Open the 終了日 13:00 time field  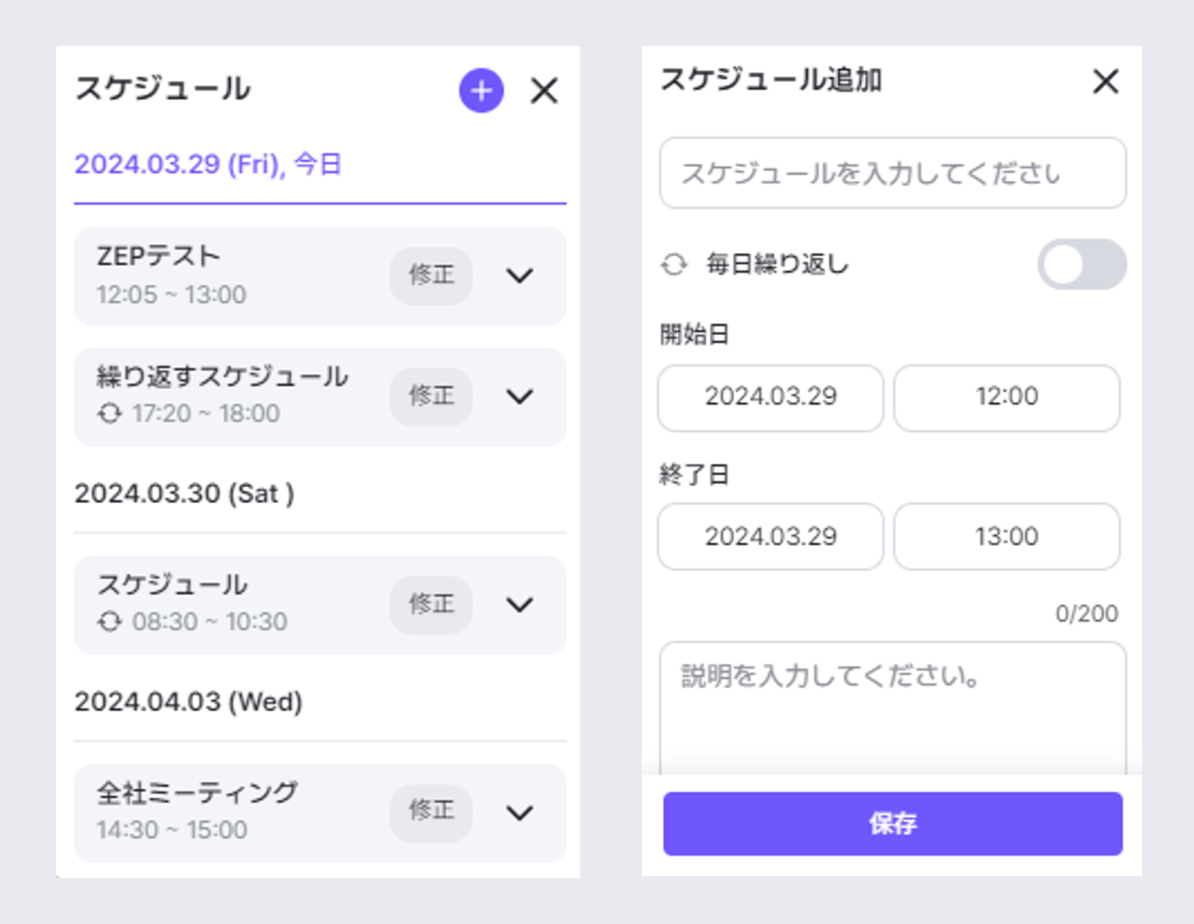click(1006, 537)
